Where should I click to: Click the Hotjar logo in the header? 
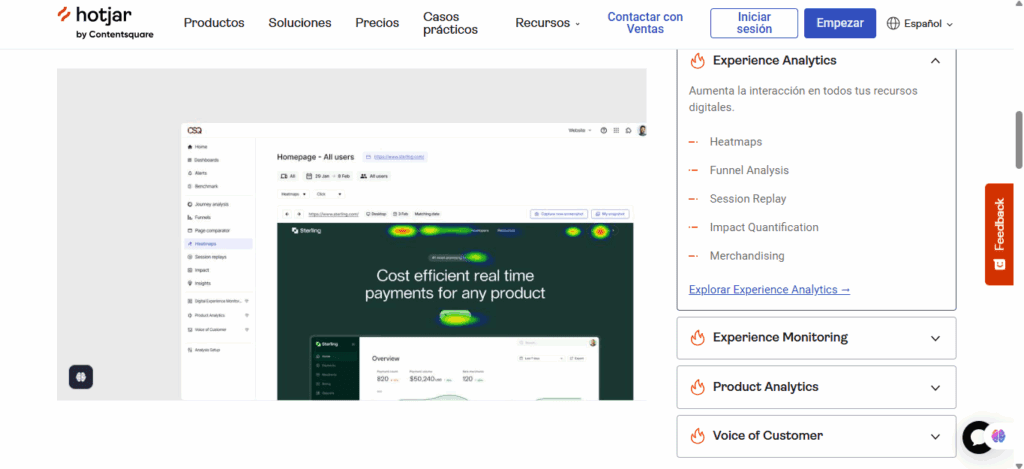tap(105, 23)
